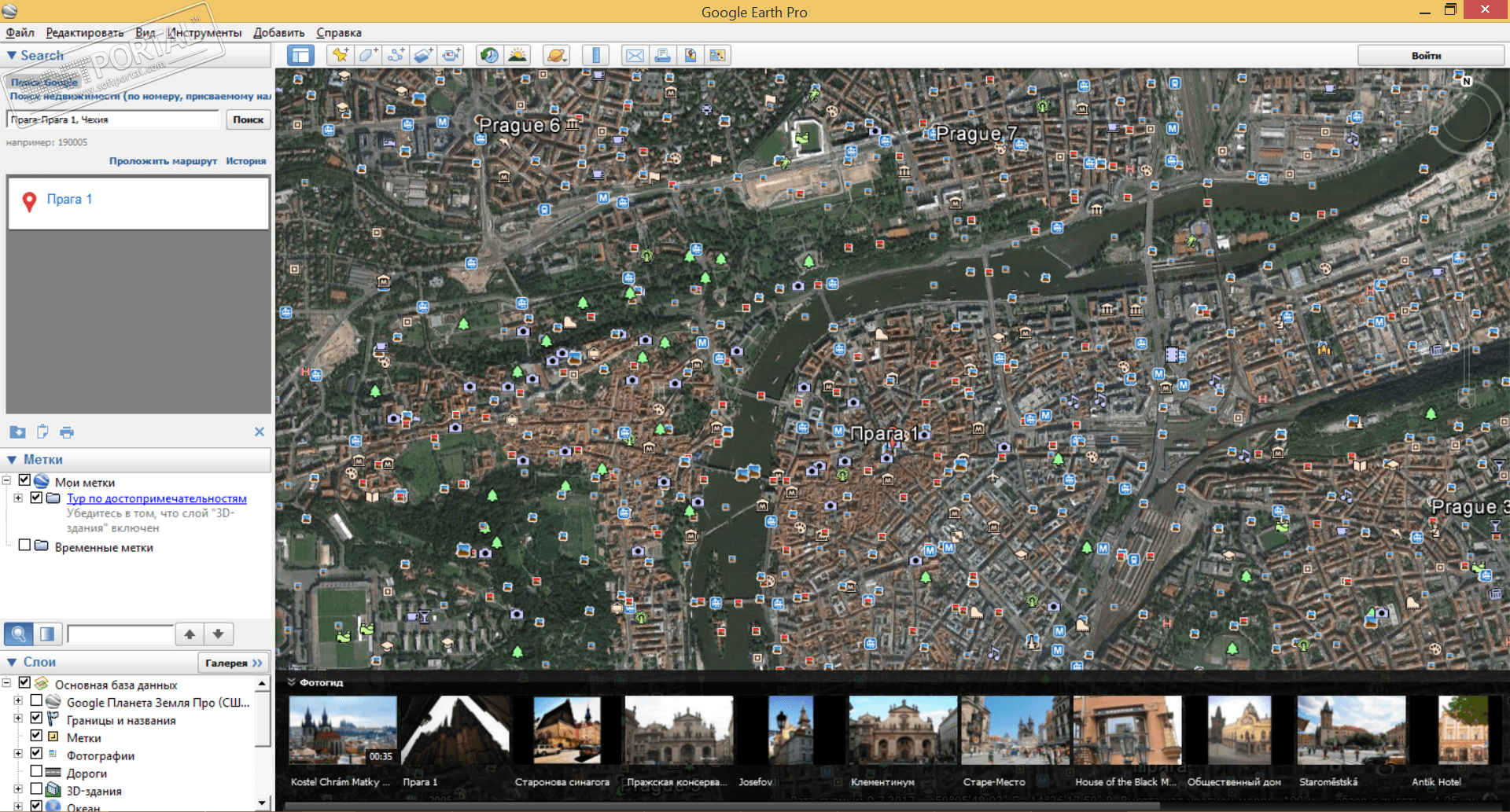Click the Record a Tour camera icon
This screenshot has width=1510, height=812.
point(451,55)
